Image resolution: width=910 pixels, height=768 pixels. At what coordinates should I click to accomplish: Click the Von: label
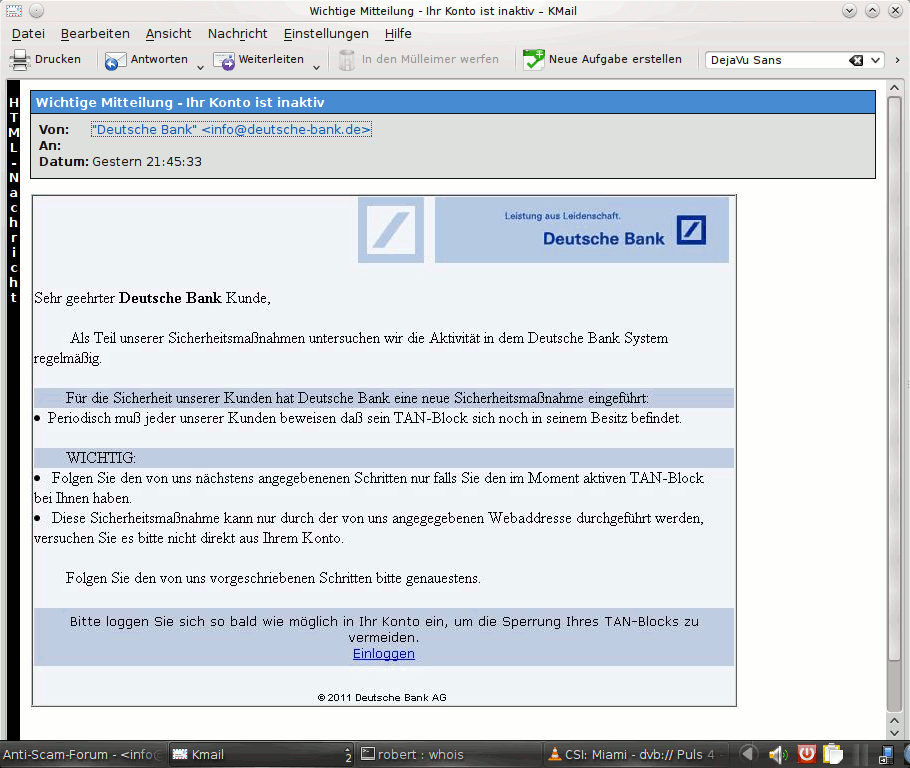(x=54, y=129)
